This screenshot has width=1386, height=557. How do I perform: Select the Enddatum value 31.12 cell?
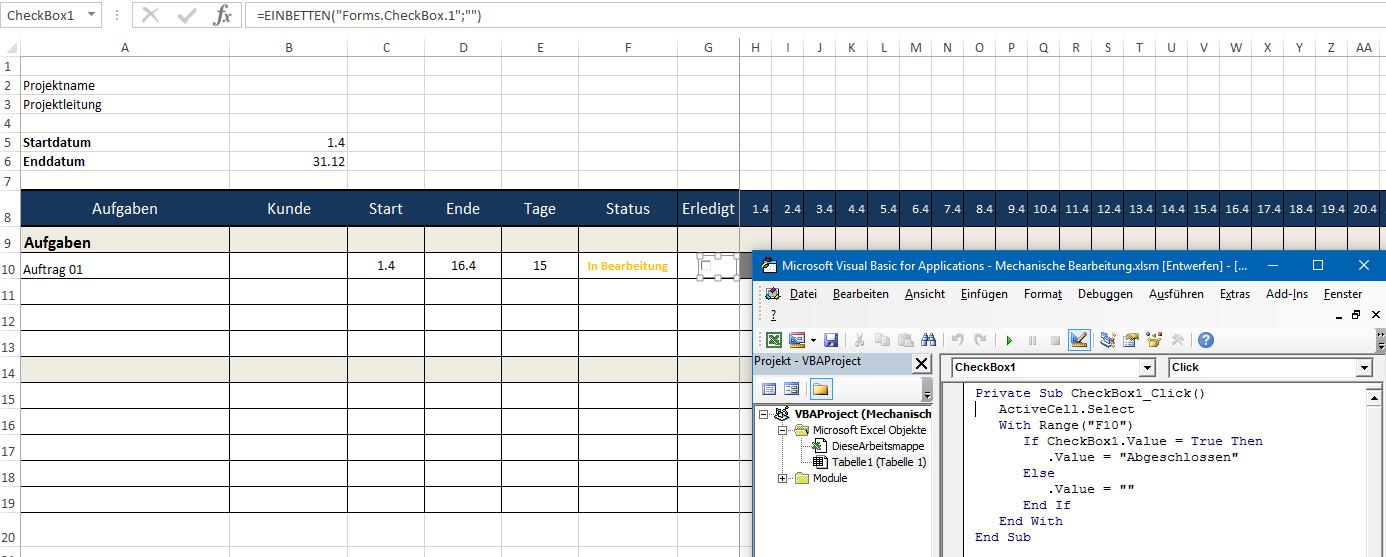(x=288, y=161)
